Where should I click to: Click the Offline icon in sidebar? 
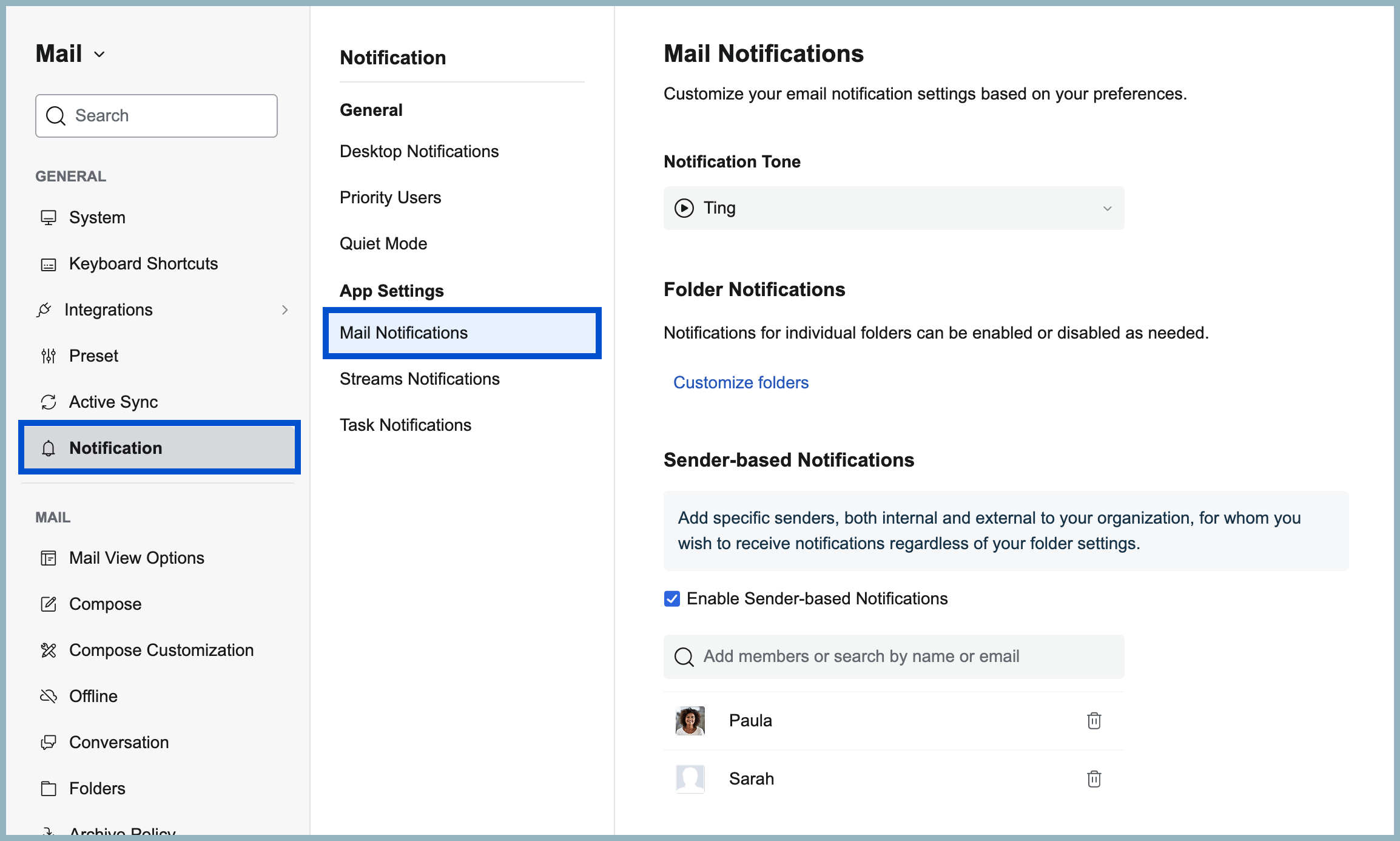49,696
